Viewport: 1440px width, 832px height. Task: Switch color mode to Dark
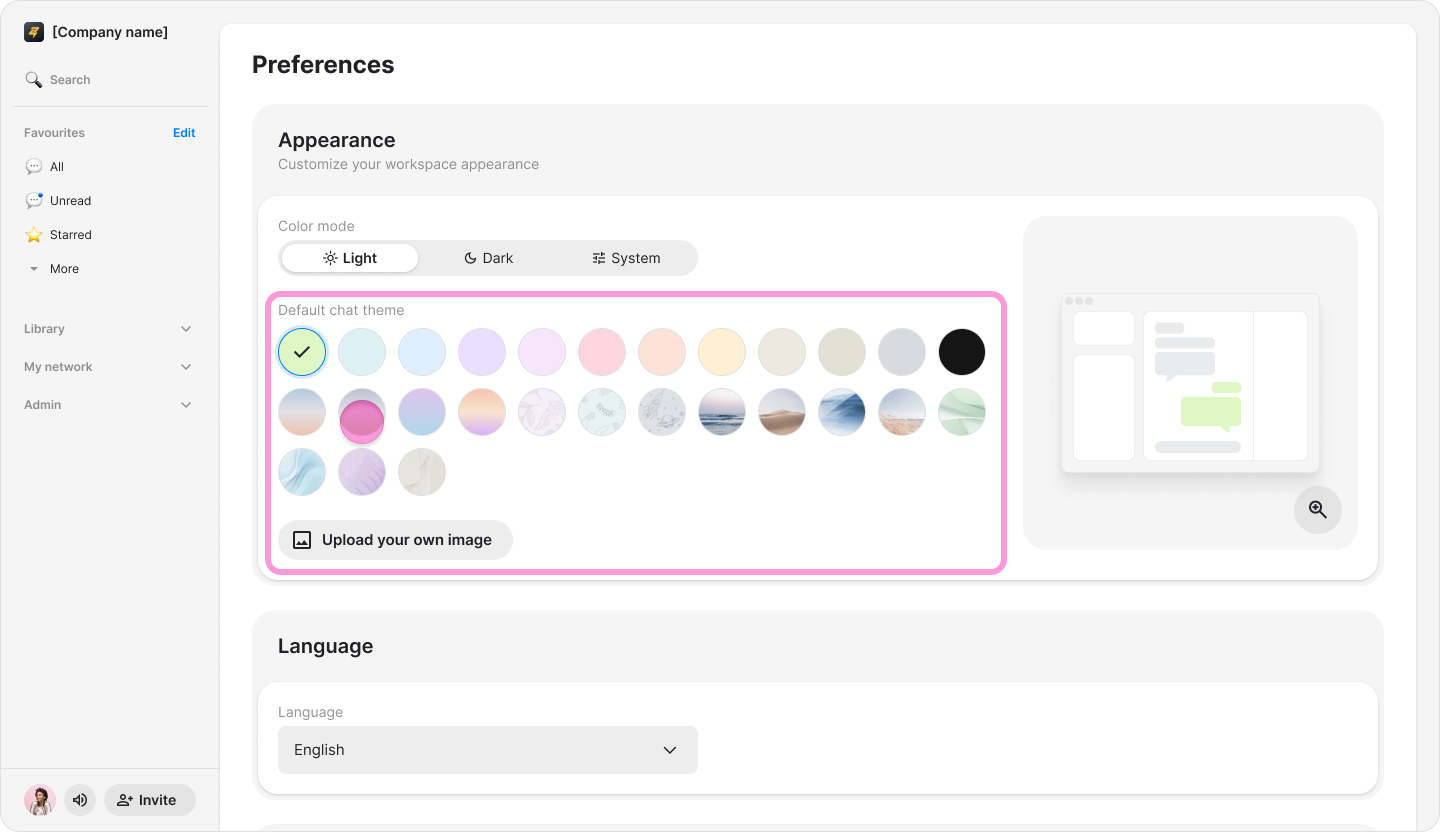[x=488, y=258]
